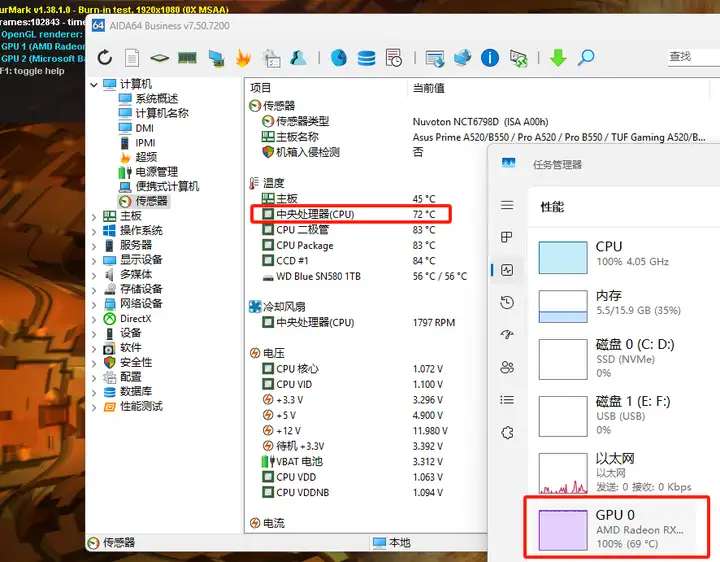Click the blue info circle toolbar icon
720x562 pixels.
(490, 58)
